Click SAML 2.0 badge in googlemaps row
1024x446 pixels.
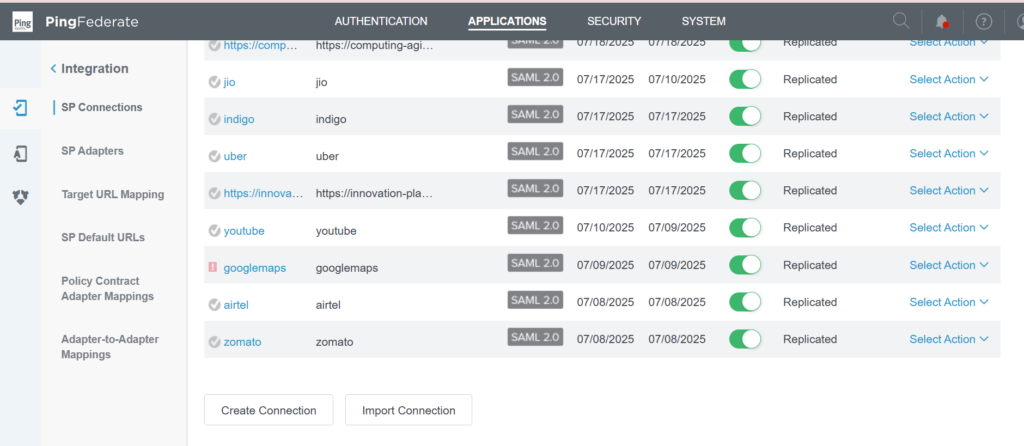point(535,263)
